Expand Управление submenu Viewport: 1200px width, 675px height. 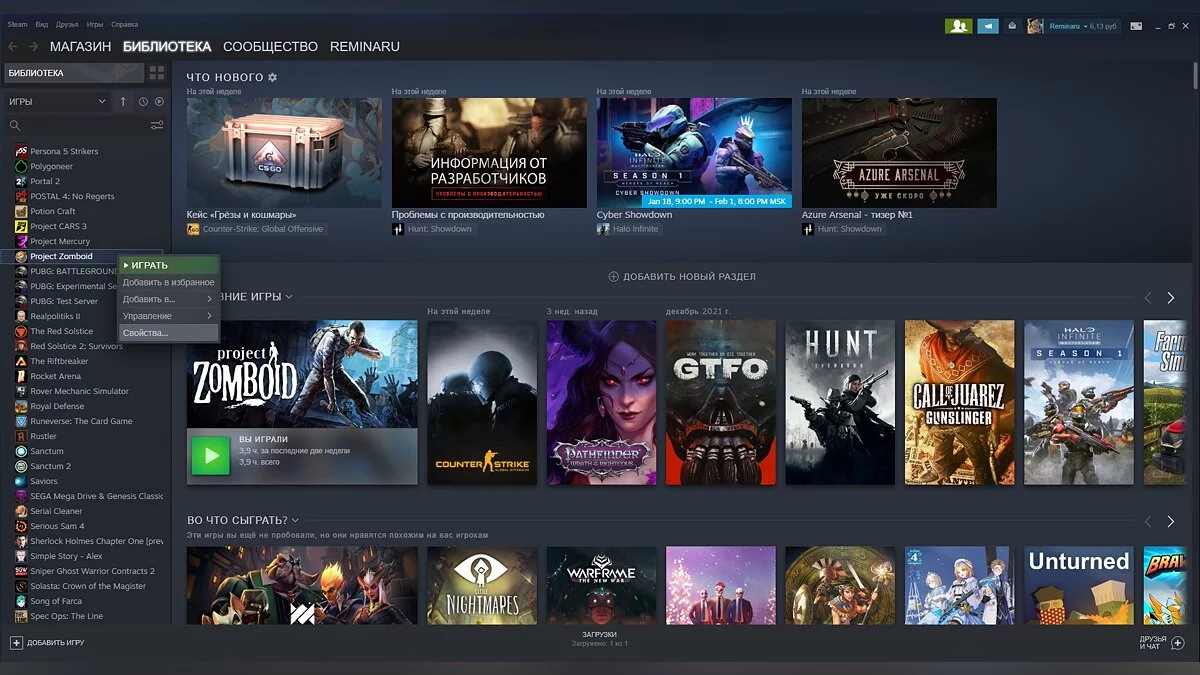tap(168, 316)
